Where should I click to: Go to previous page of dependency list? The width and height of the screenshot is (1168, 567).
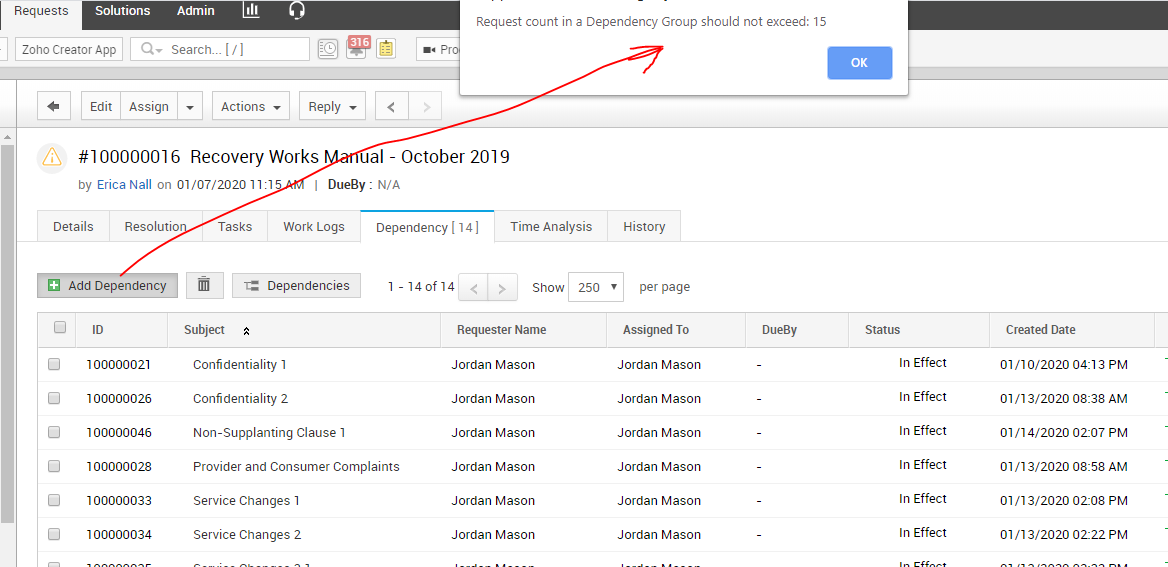473,288
